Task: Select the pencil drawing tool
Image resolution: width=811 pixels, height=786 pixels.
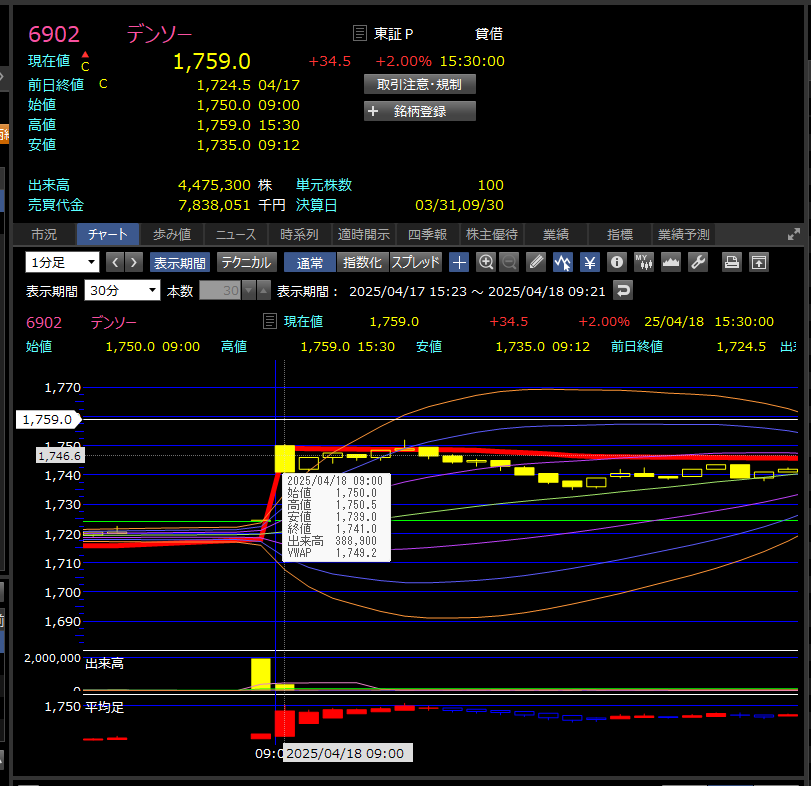Action: (536, 263)
